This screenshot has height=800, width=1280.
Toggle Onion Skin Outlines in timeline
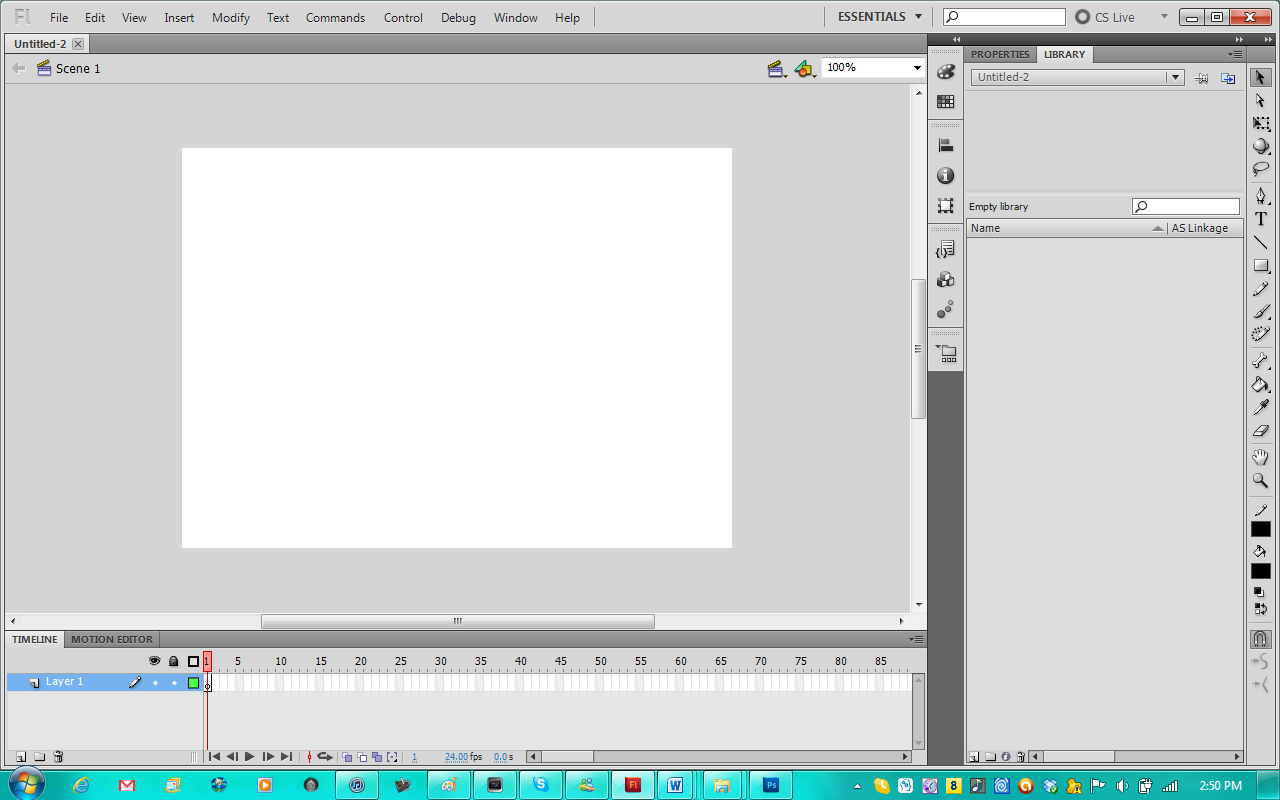tap(362, 757)
